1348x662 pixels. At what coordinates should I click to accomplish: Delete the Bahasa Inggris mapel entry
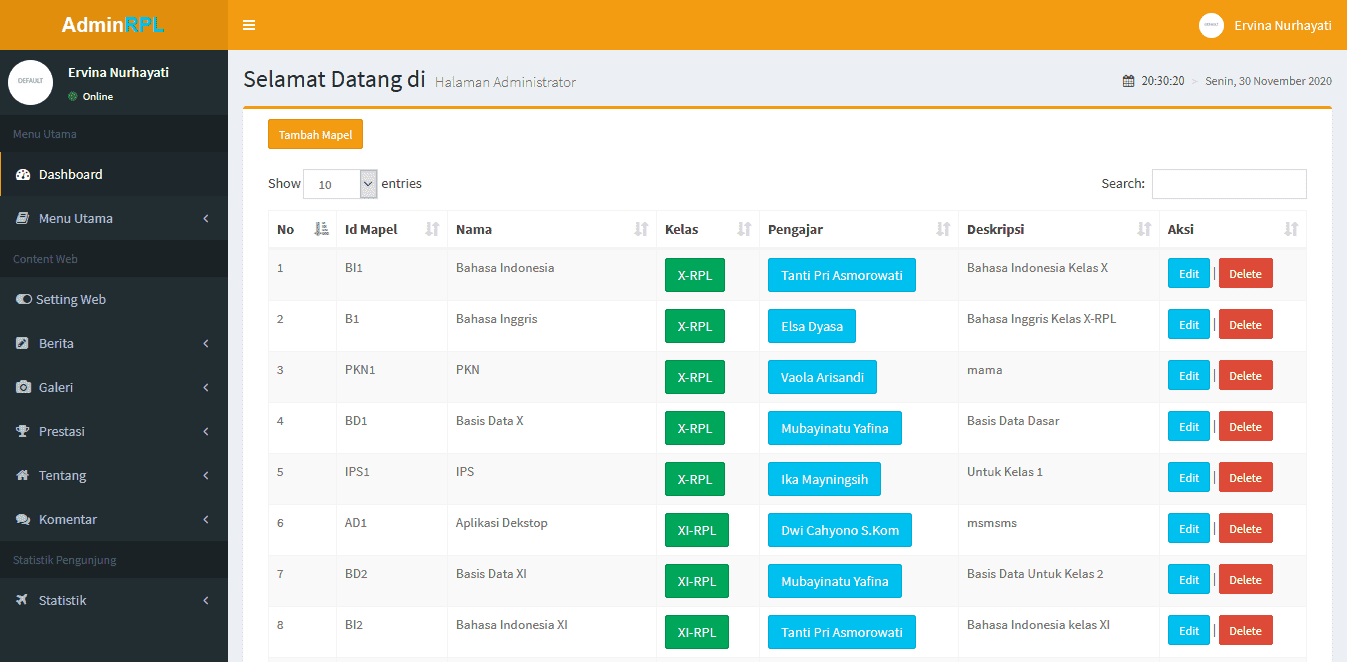pyautogui.click(x=1245, y=324)
